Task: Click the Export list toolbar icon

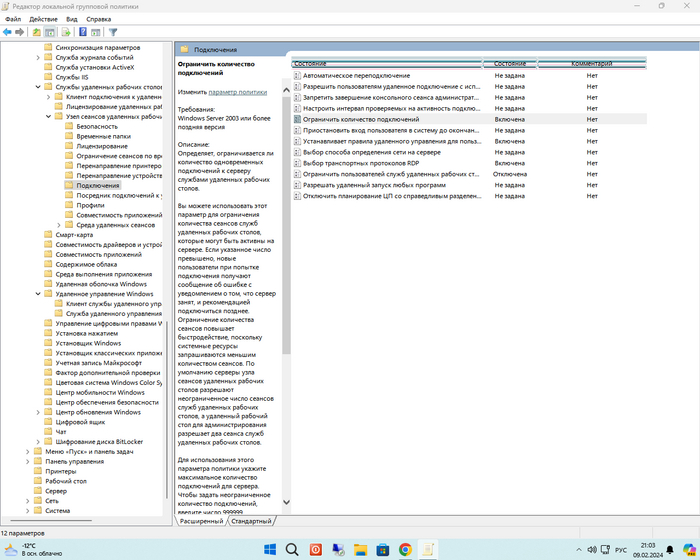Action: point(65,32)
